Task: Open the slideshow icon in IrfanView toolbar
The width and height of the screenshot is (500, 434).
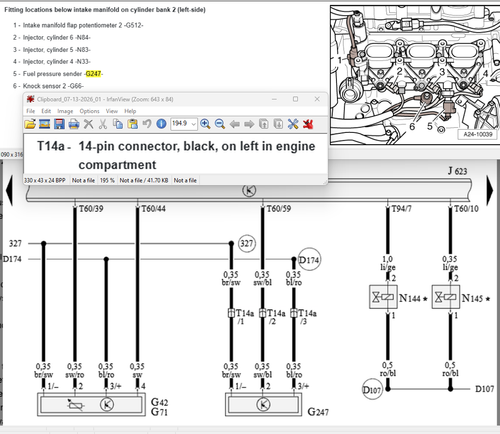Action: coord(44,124)
